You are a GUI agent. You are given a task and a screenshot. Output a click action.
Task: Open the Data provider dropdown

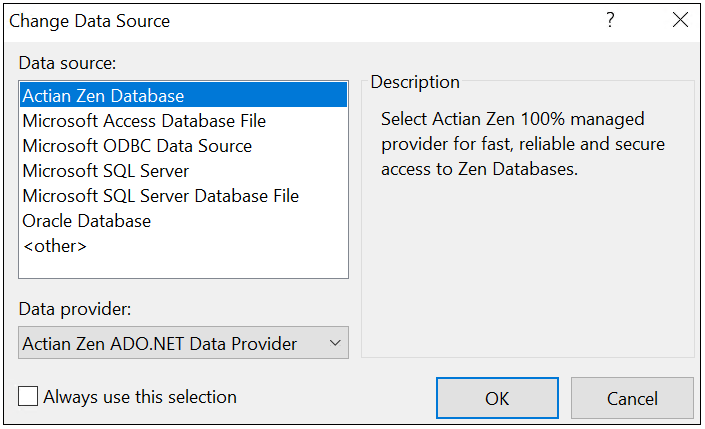(183, 343)
